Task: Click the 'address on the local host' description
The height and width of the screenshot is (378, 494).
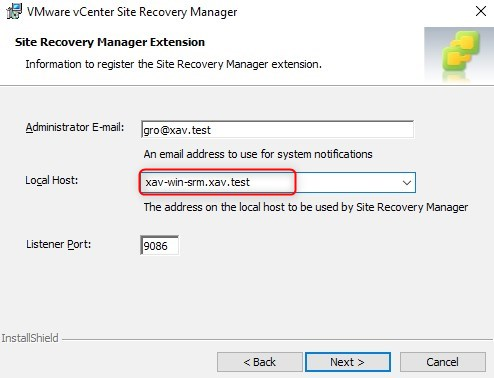Action: pyautogui.click(x=306, y=207)
